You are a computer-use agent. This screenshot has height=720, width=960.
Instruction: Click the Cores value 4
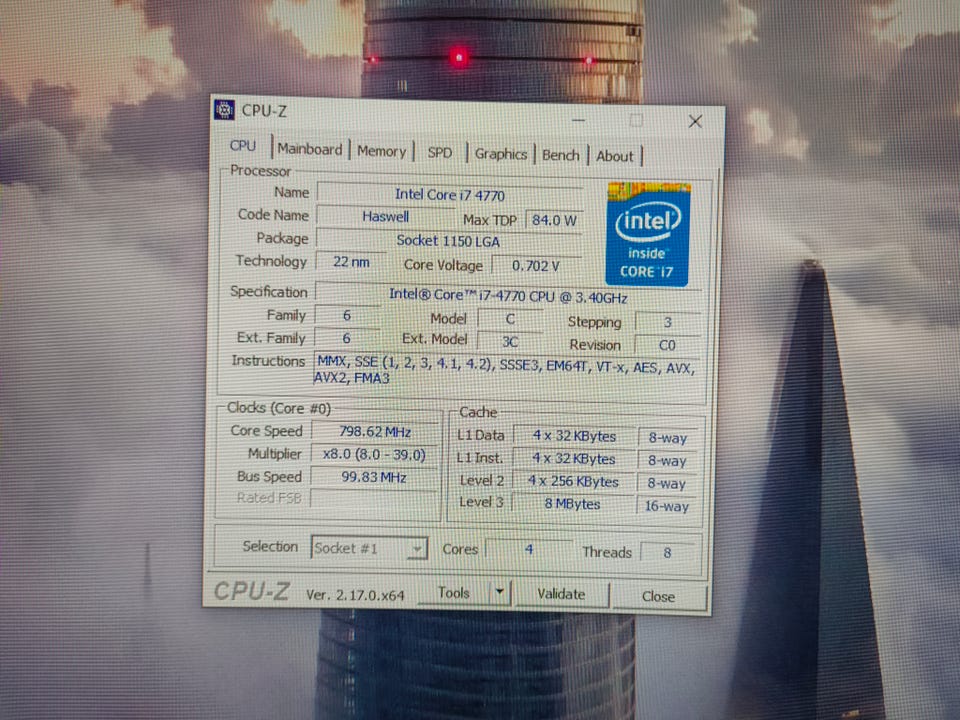pyautogui.click(x=529, y=550)
